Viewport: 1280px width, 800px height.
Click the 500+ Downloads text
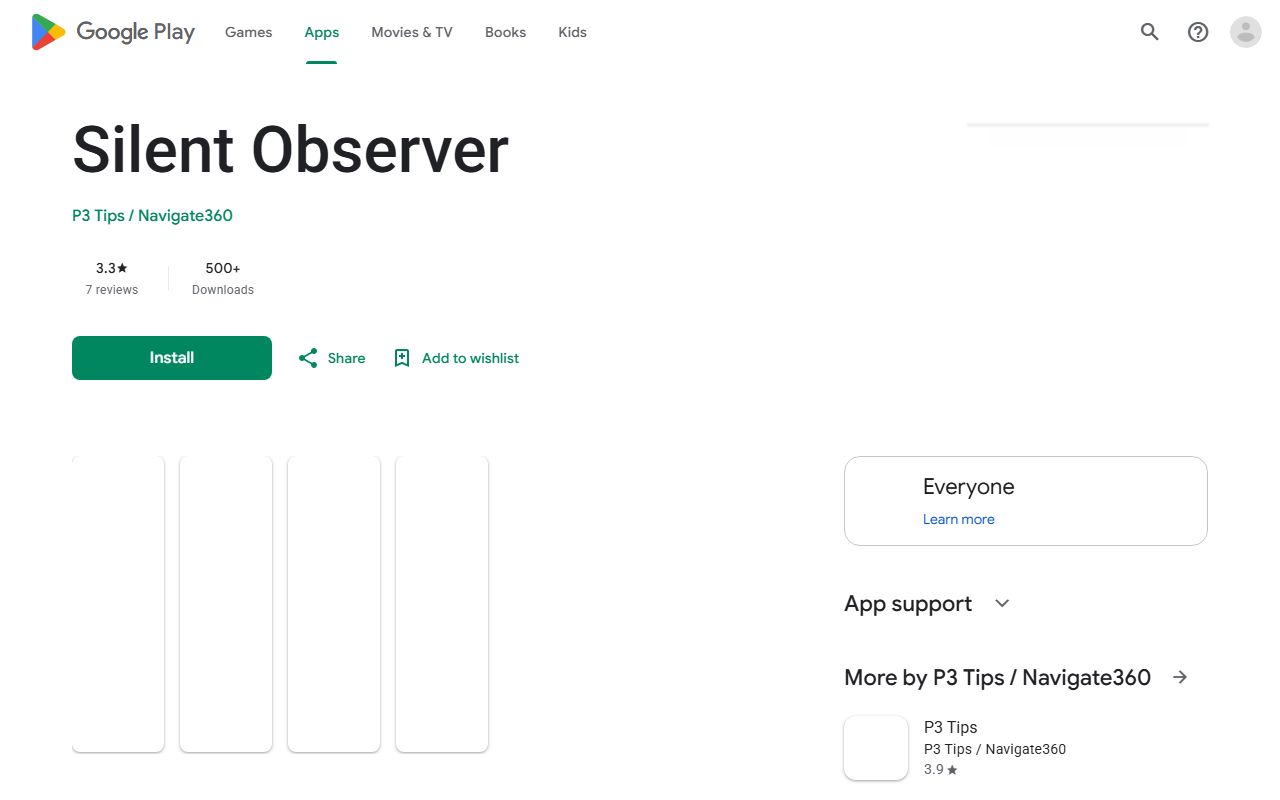click(x=223, y=278)
